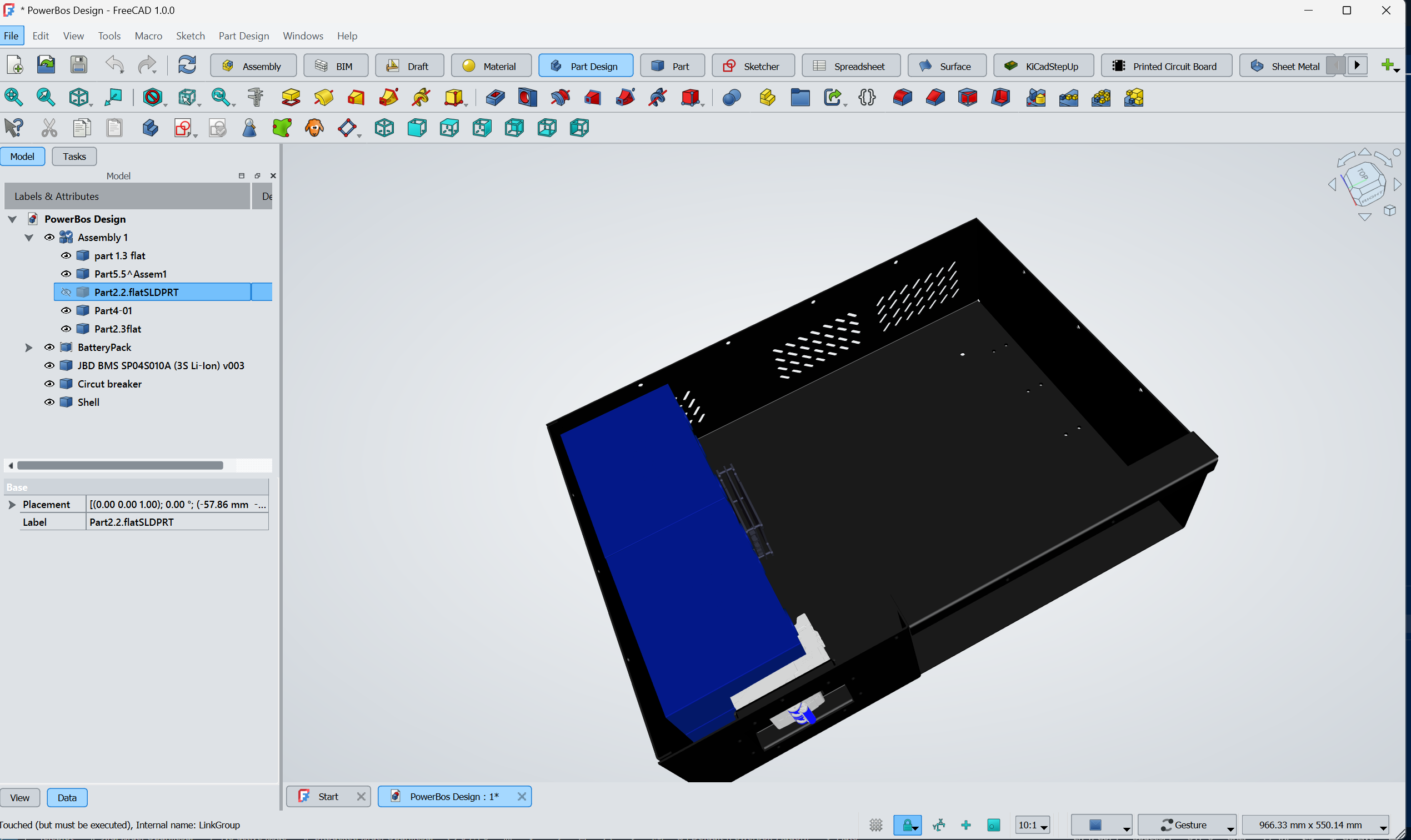The height and width of the screenshot is (840, 1411).
Task: Expand the Placement property row
Action: [12, 504]
